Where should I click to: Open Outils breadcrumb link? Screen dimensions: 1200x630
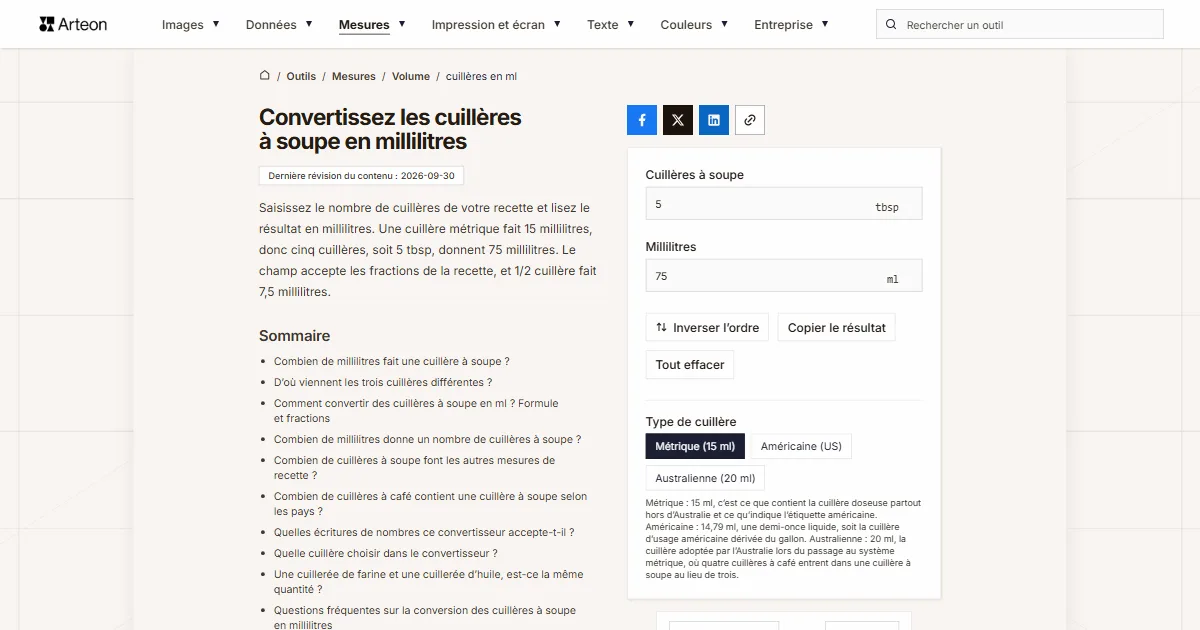coord(301,76)
